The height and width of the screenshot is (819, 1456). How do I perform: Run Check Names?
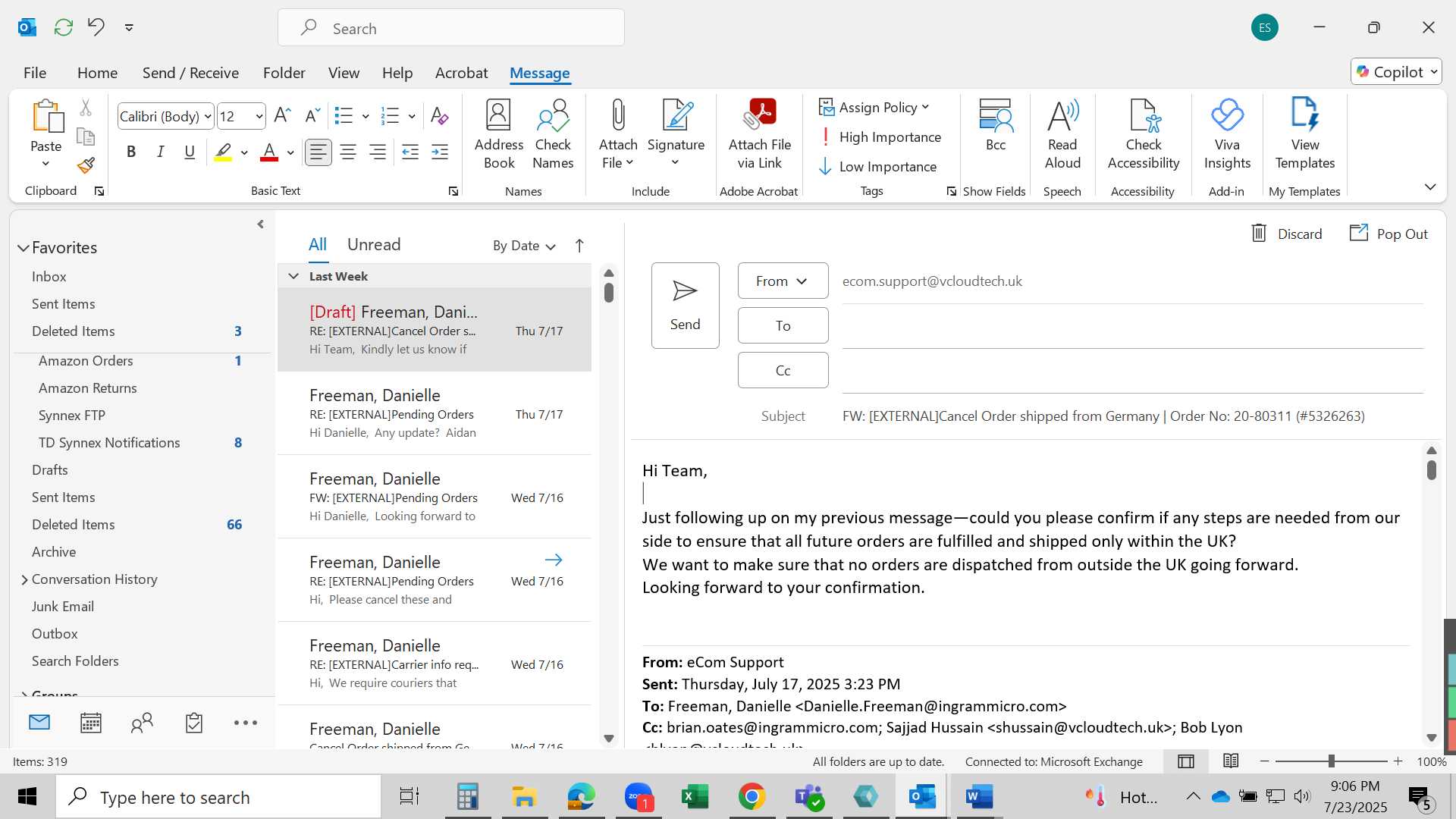[x=553, y=135]
